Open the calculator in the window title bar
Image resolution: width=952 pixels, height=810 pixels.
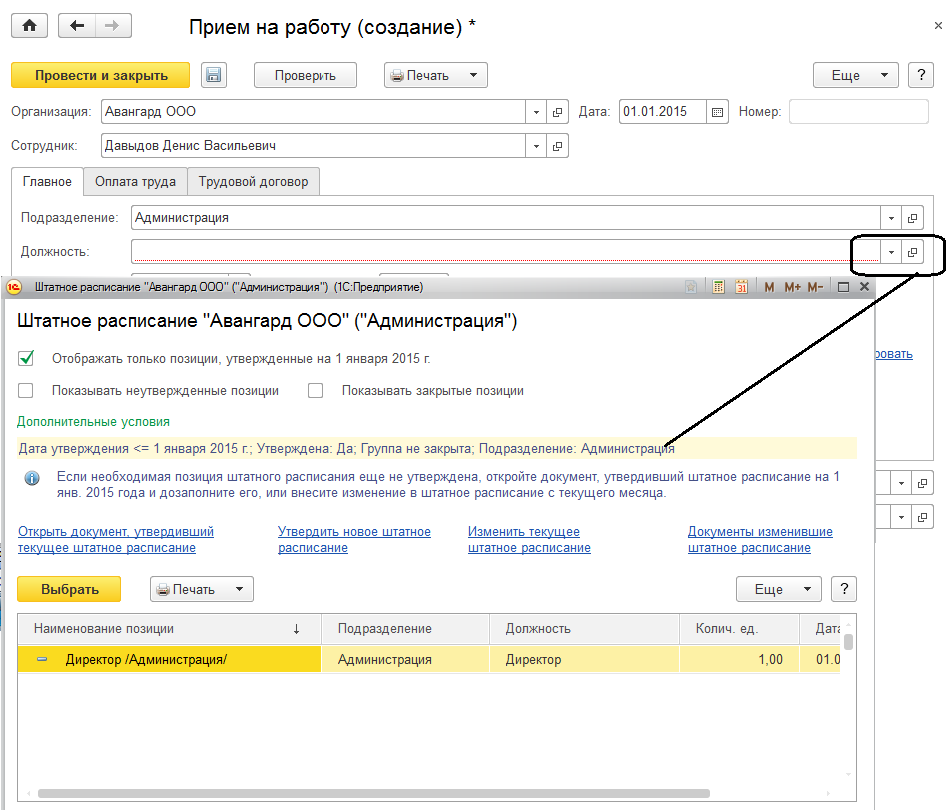[718, 287]
